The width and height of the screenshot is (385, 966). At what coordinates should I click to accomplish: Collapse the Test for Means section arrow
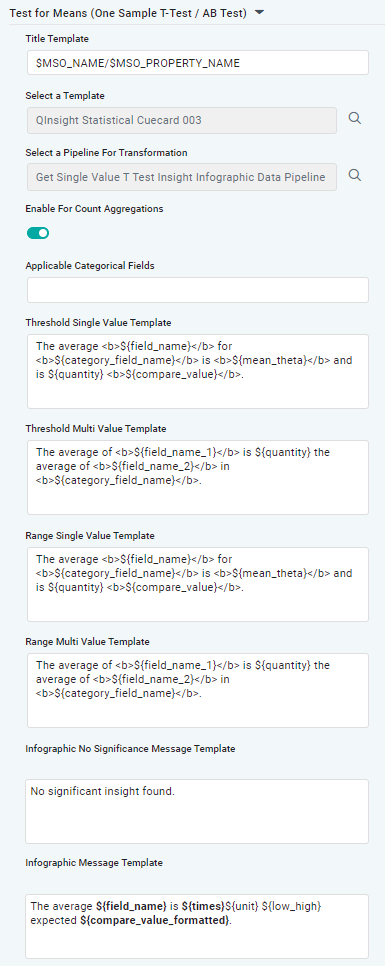pos(259,12)
